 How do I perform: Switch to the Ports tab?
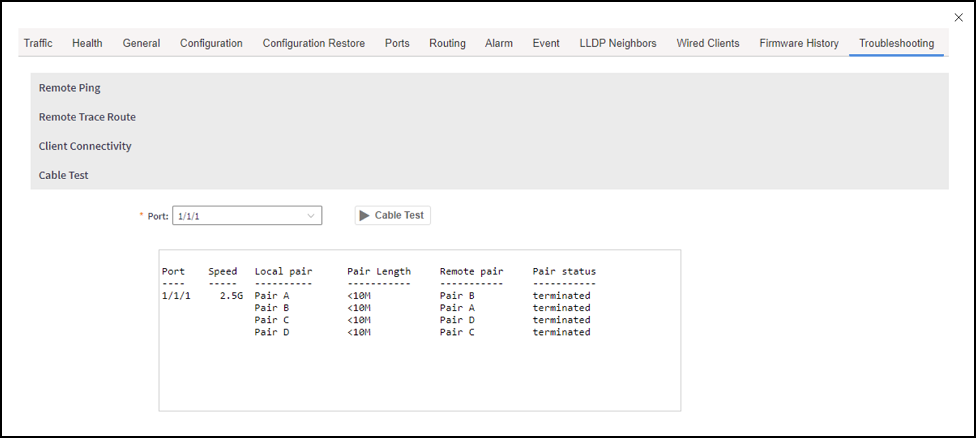[x=397, y=43]
